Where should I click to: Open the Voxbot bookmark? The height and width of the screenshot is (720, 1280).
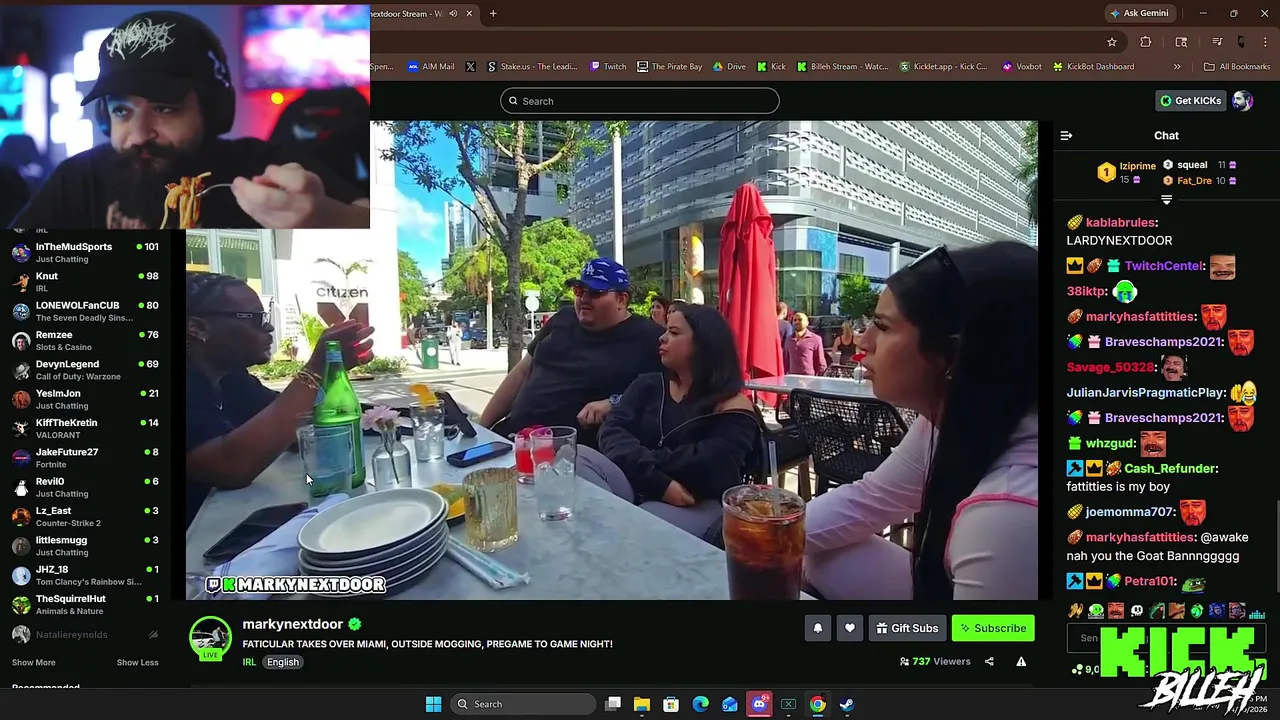pos(1022,67)
